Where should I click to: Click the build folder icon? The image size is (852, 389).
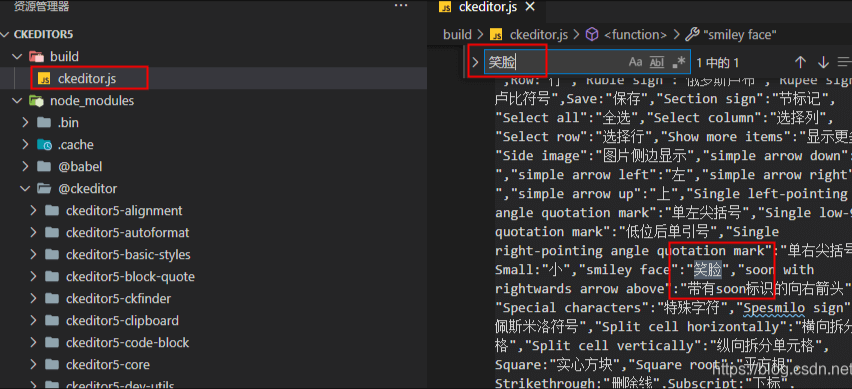(x=36, y=57)
